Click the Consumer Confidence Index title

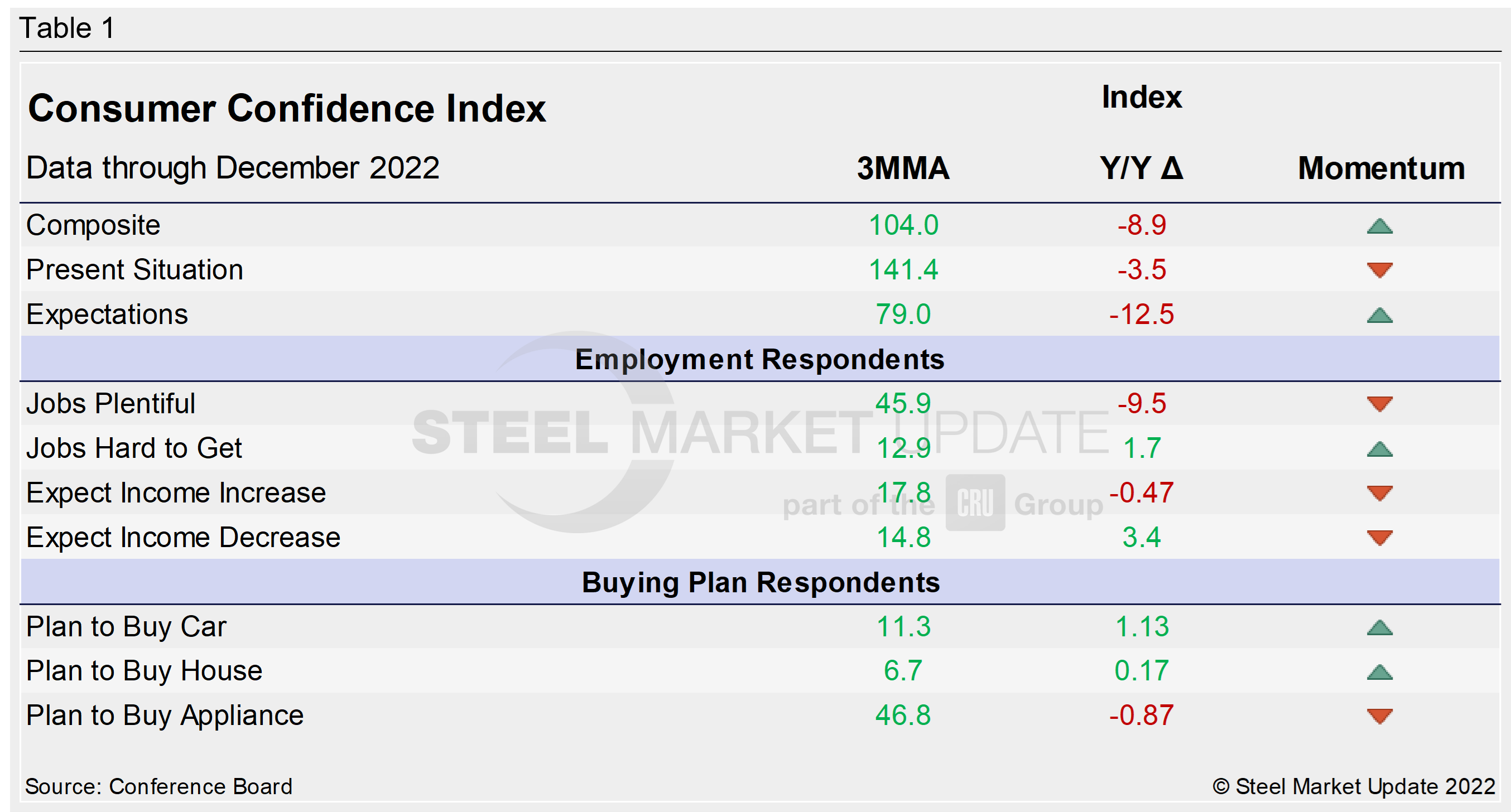pyautogui.click(x=287, y=108)
